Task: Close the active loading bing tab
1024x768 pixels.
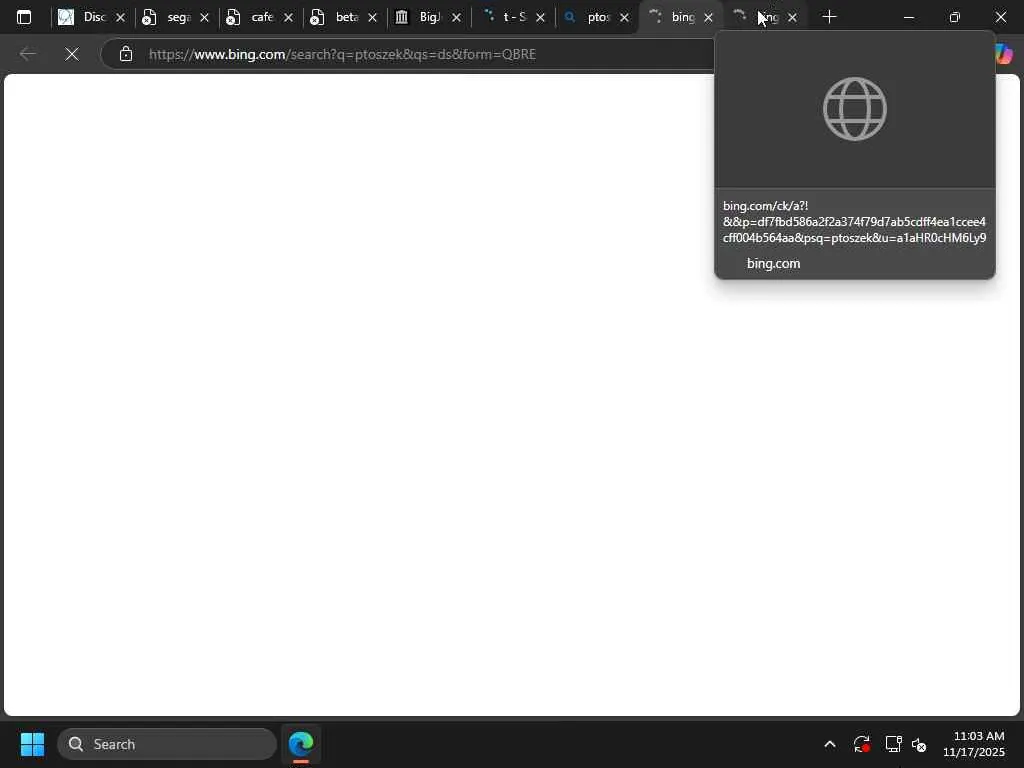Action: pos(709,18)
